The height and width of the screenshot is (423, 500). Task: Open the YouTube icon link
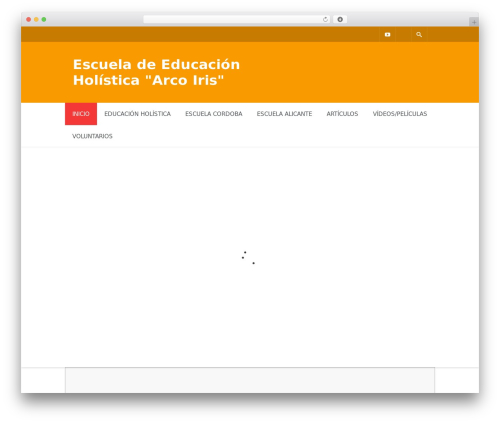tap(387, 35)
